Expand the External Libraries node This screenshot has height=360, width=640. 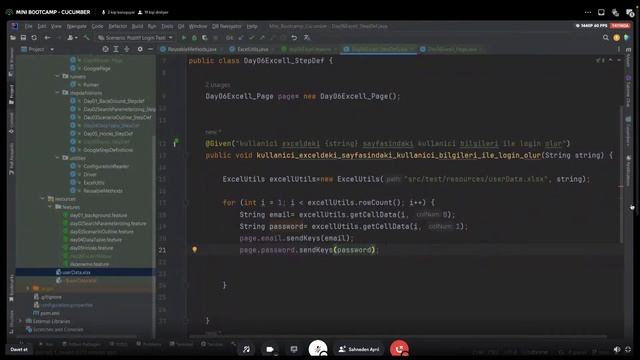(20, 321)
